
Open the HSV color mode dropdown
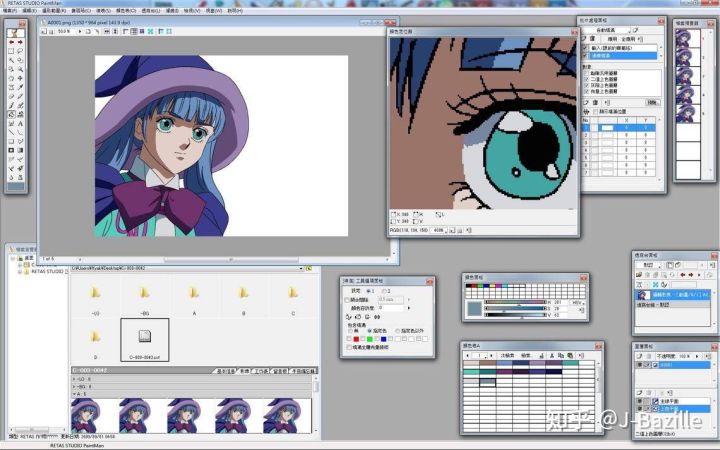(577, 303)
